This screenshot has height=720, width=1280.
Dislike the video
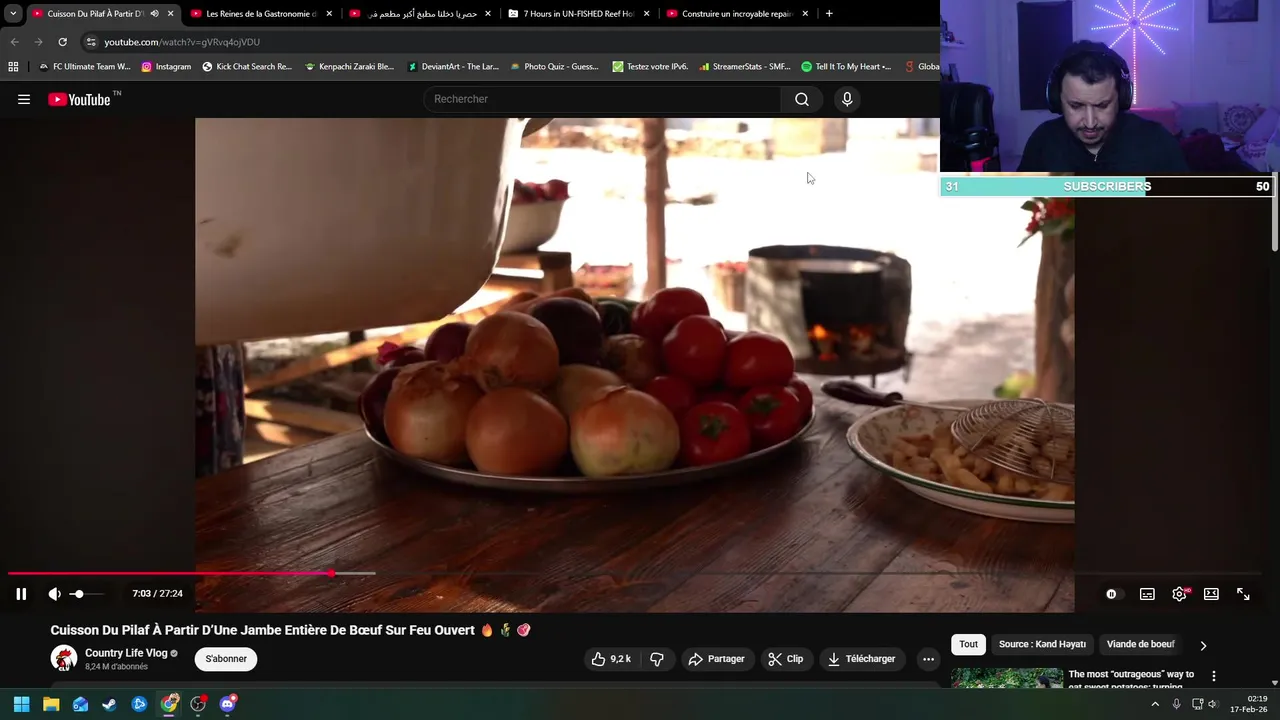point(657,659)
